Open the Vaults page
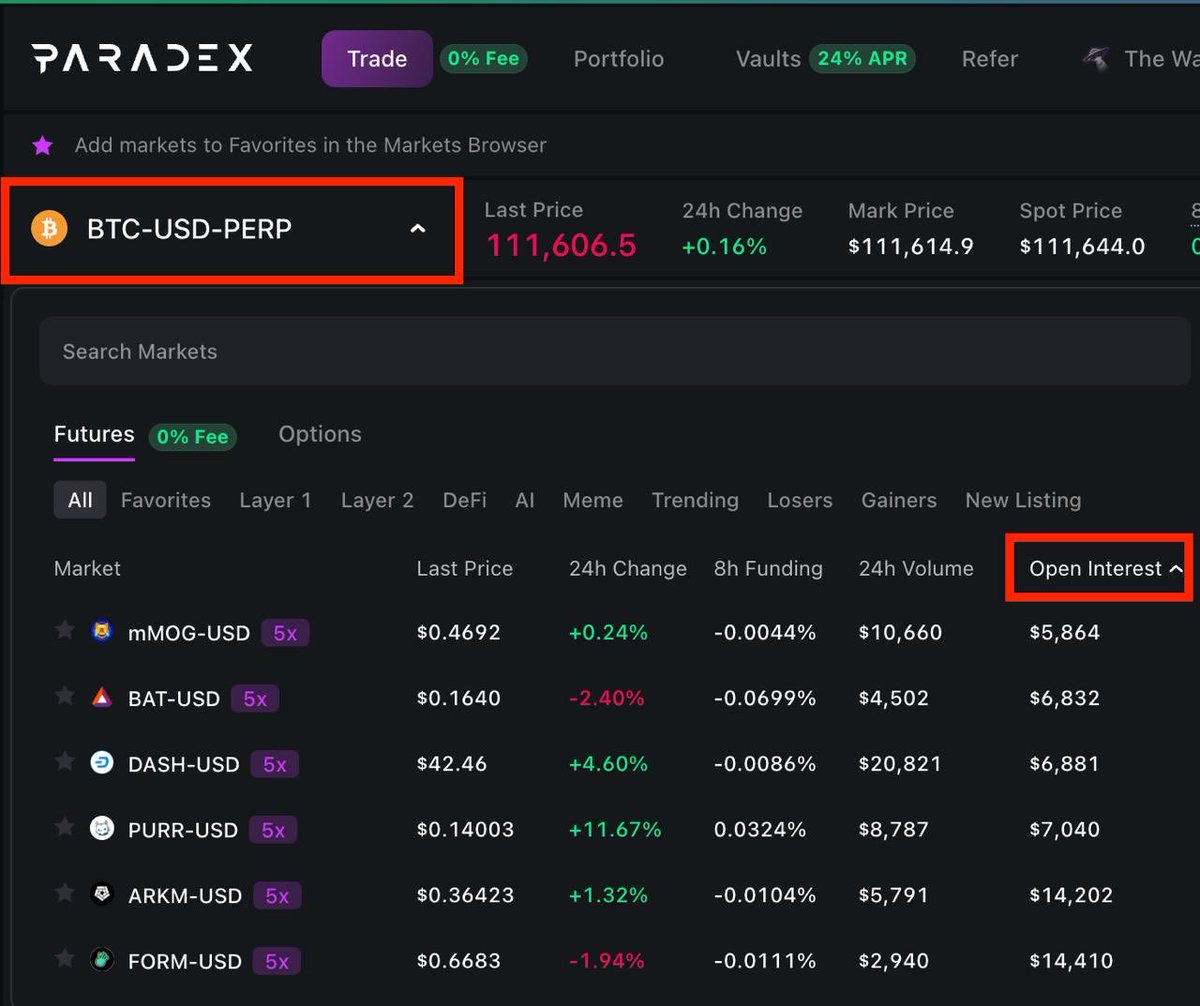 (x=768, y=59)
